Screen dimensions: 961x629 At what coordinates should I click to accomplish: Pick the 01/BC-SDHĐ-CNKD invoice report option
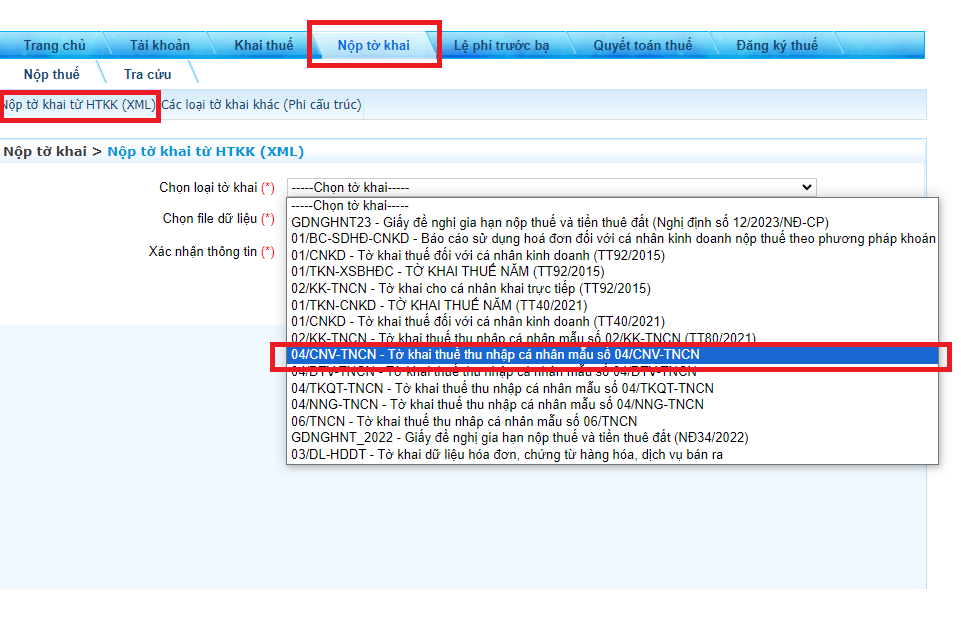pos(612,239)
